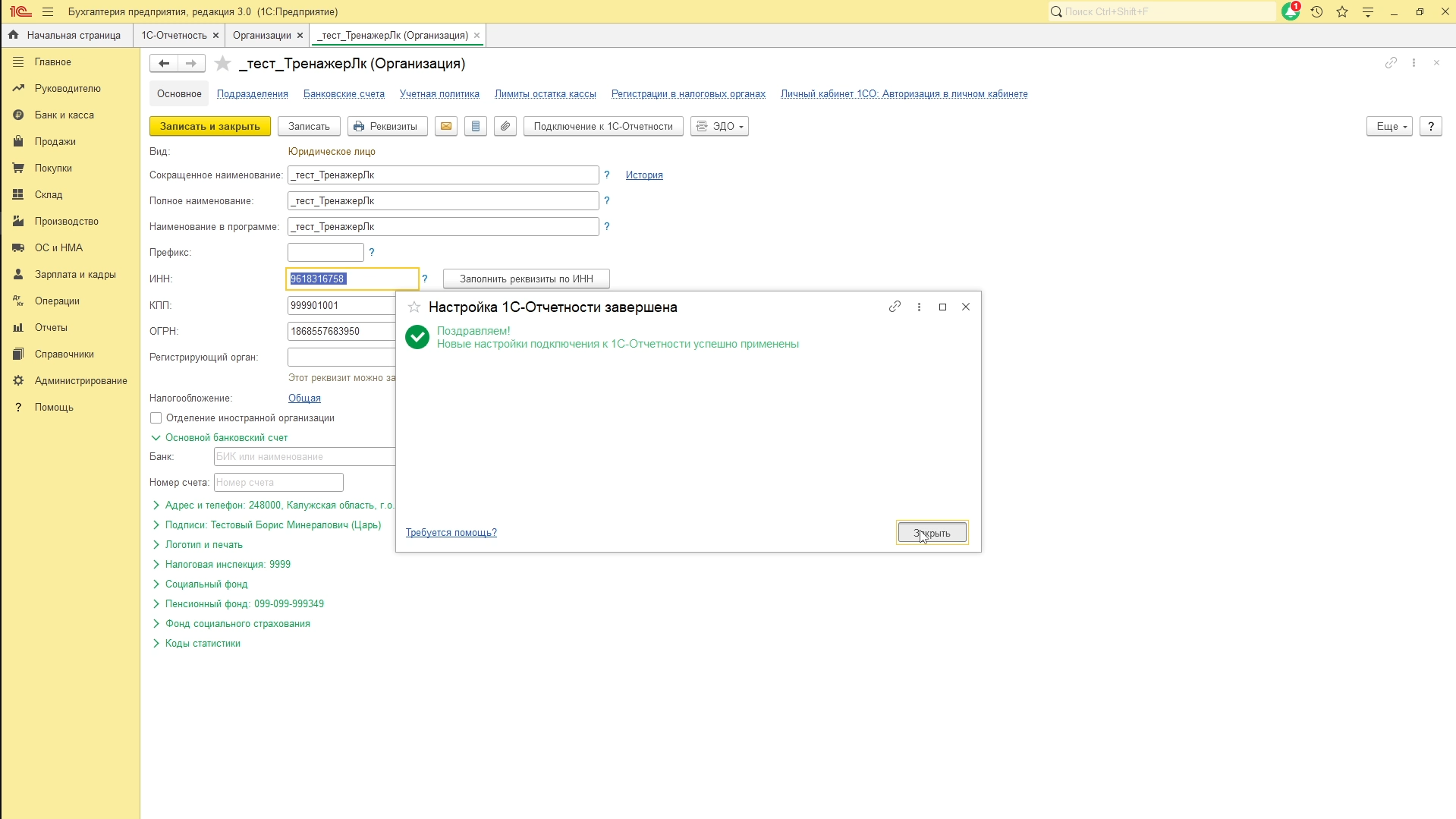
Task: Click the envelope icon in the toolbar
Action: click(x=446, y=126)
